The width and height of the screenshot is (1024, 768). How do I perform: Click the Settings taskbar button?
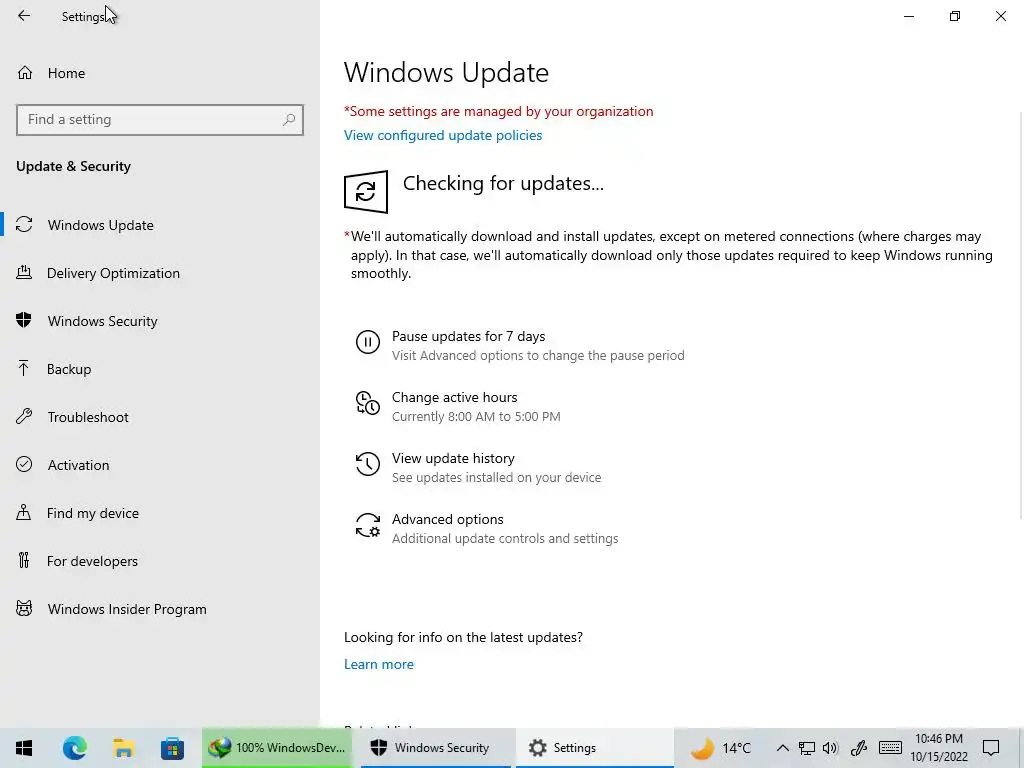pyautogui.click(x=594, y=748)
